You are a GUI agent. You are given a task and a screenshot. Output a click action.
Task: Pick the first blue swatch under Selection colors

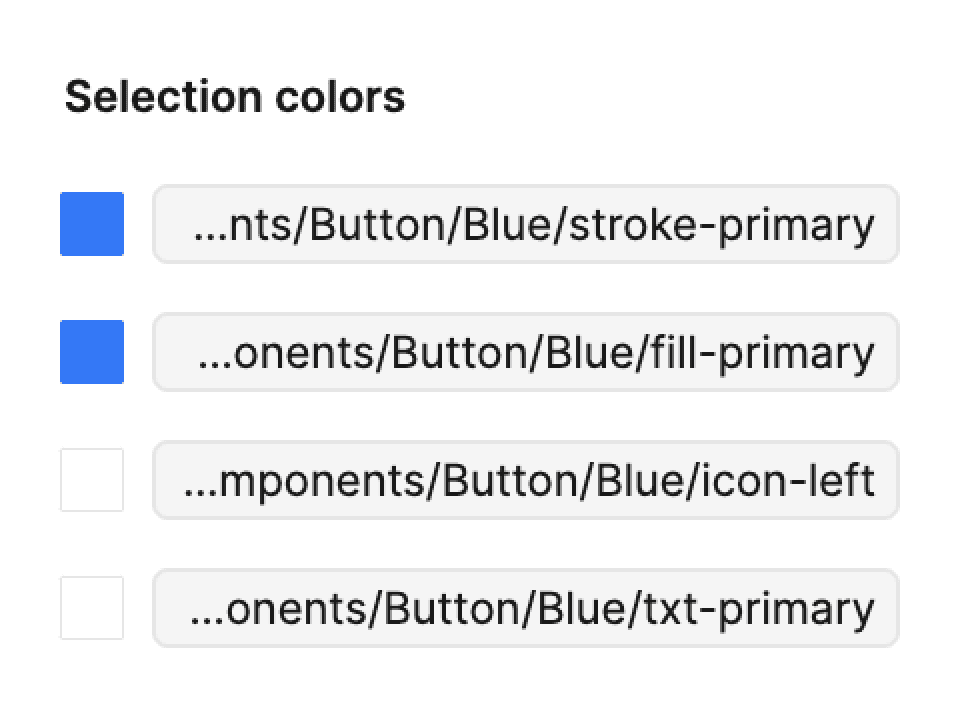click(92, 224)
